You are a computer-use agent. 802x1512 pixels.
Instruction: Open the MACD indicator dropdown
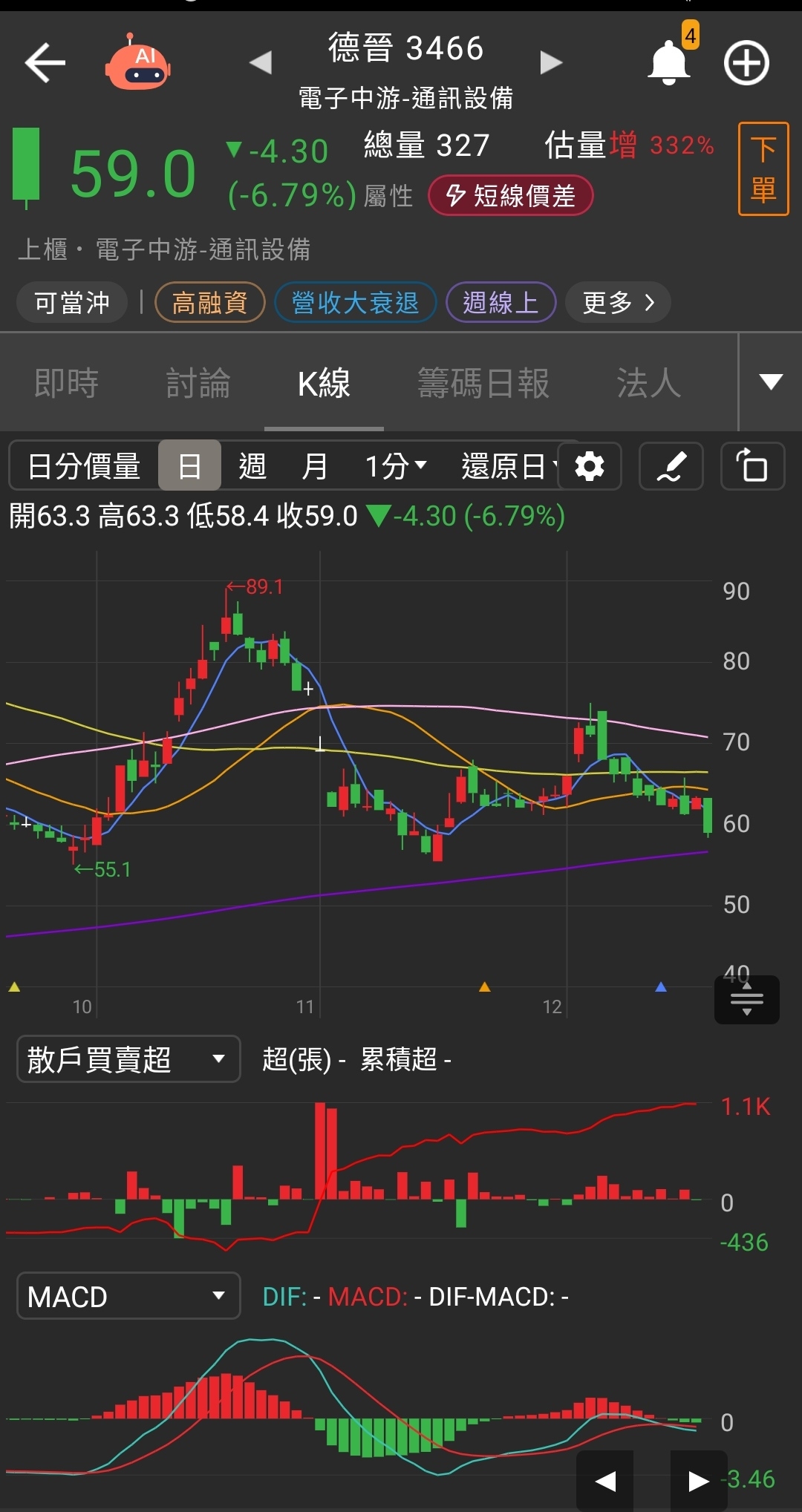[128, 1296]
